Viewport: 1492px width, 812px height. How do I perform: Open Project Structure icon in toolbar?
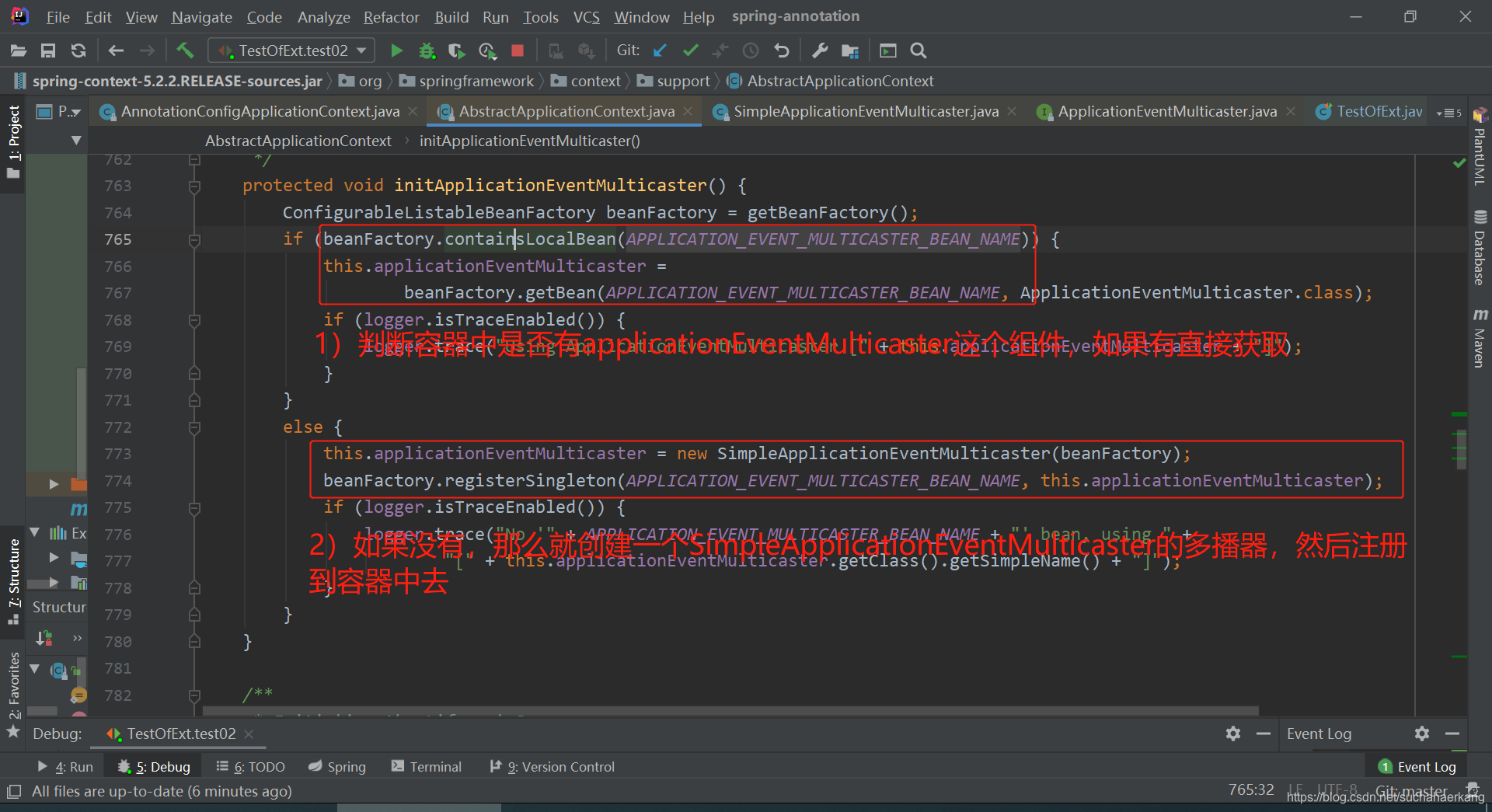click(x=850, y=51)
